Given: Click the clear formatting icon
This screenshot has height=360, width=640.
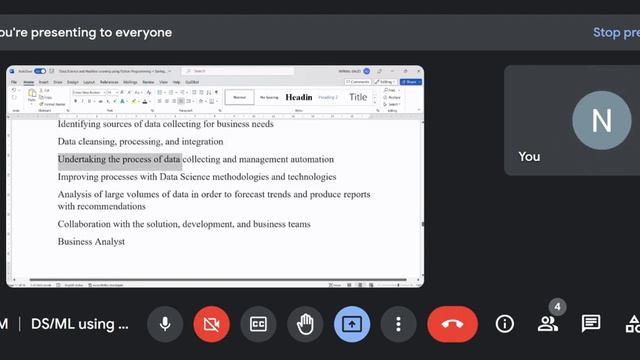Looking at the screenshot, I should pyautogui.click(x=149, y=93).
